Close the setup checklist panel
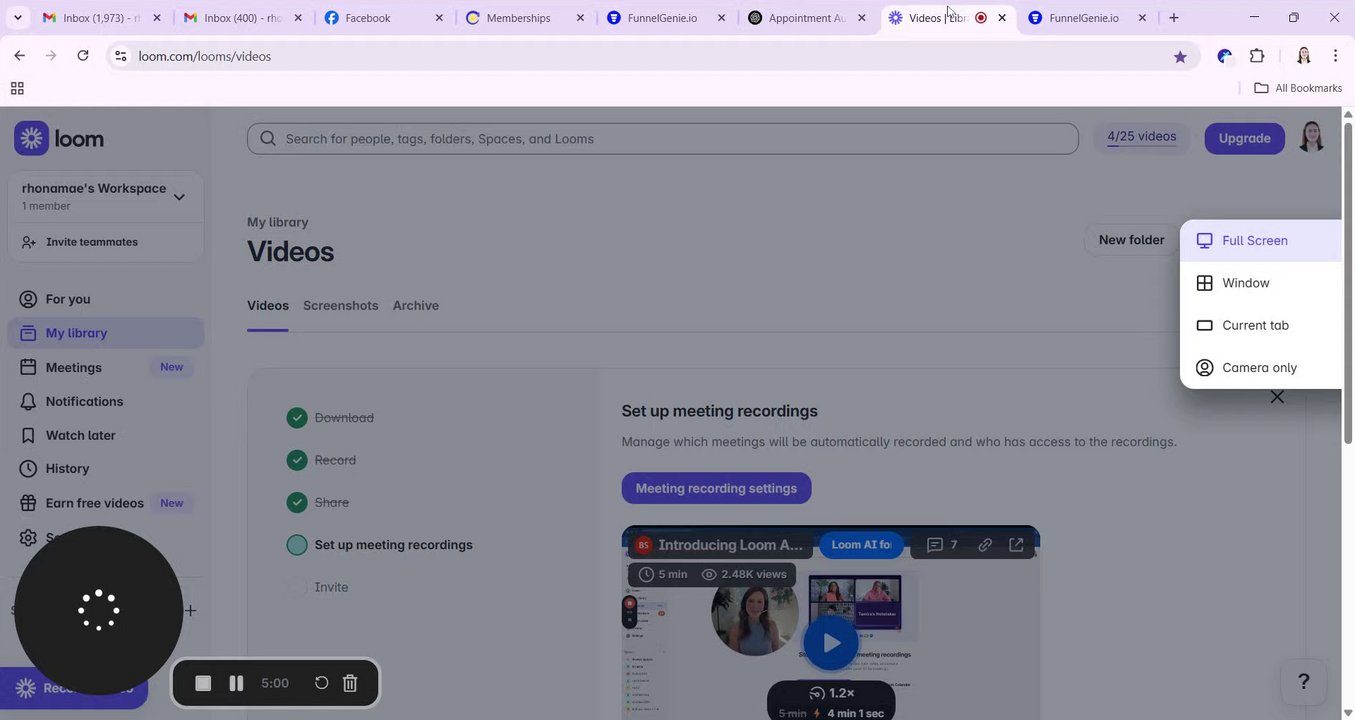 [x=1277, y=397]
